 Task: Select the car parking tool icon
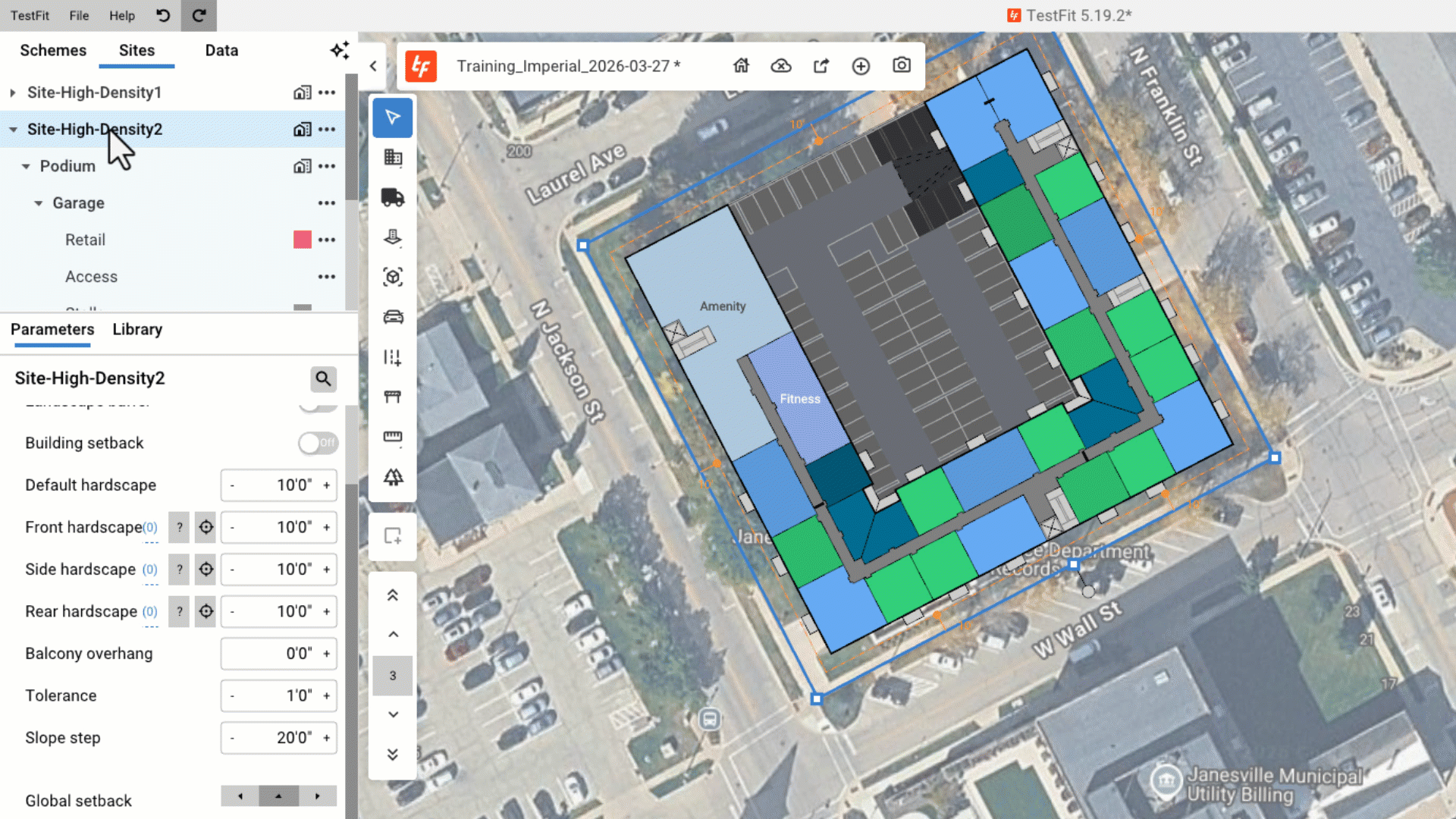click(392, 317)
